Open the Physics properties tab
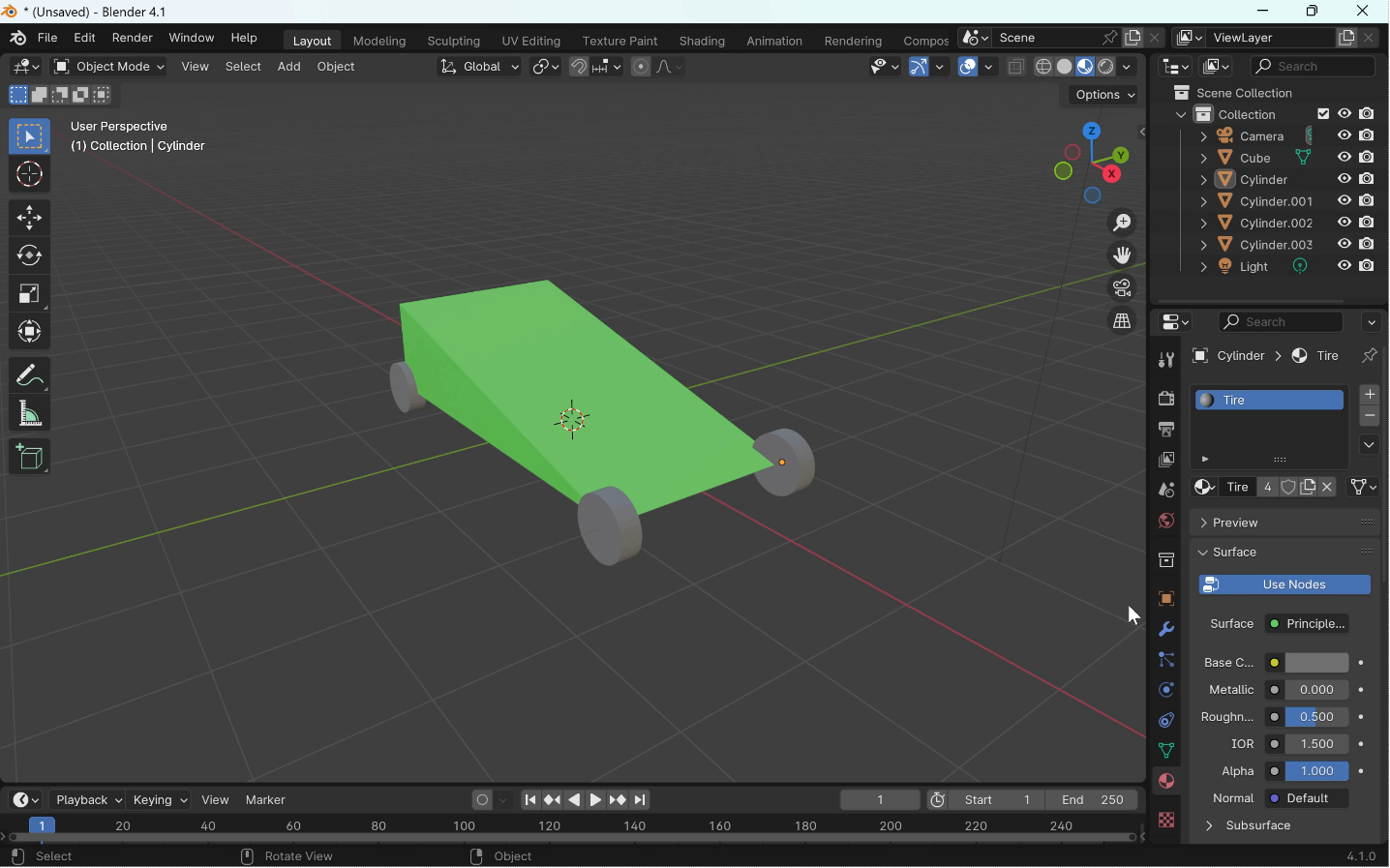This screenshot has width=1390, height=868. point(1166,691)
